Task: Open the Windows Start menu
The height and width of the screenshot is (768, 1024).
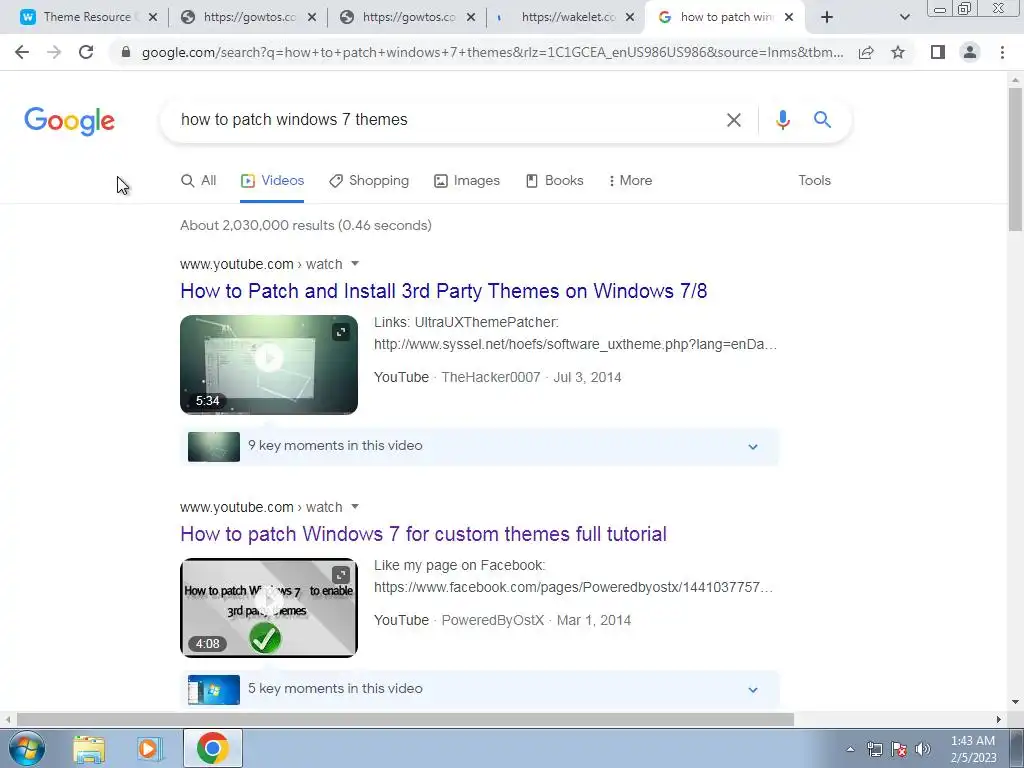Action: pyautogui.click(x=27, y=748)
